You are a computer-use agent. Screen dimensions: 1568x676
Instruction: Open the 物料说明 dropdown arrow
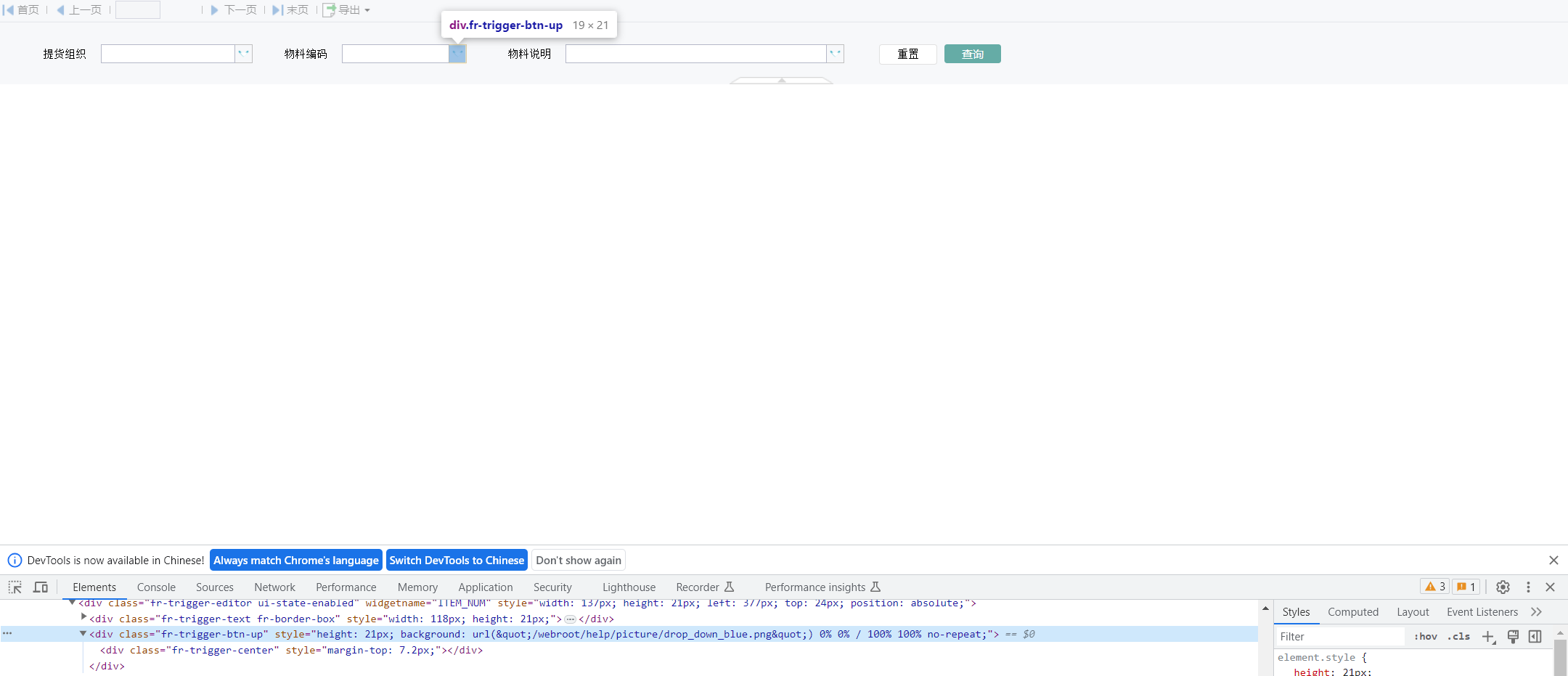[x=836, y=54]
